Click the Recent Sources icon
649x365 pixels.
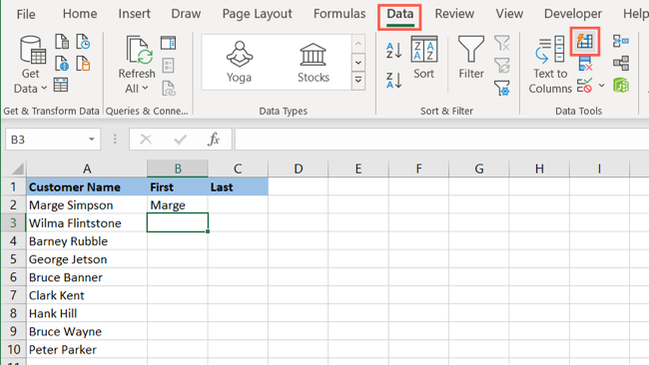(x=83, y=42)
